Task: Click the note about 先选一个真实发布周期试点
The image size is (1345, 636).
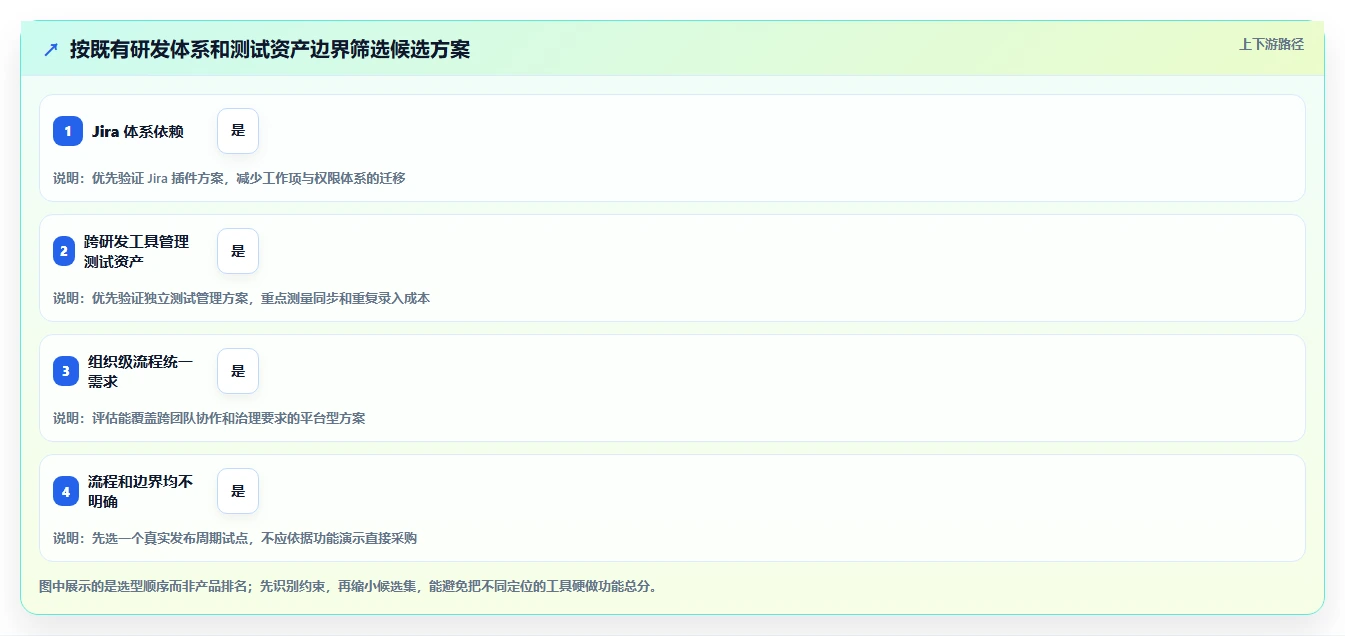Action: click(x=235, y=538)
